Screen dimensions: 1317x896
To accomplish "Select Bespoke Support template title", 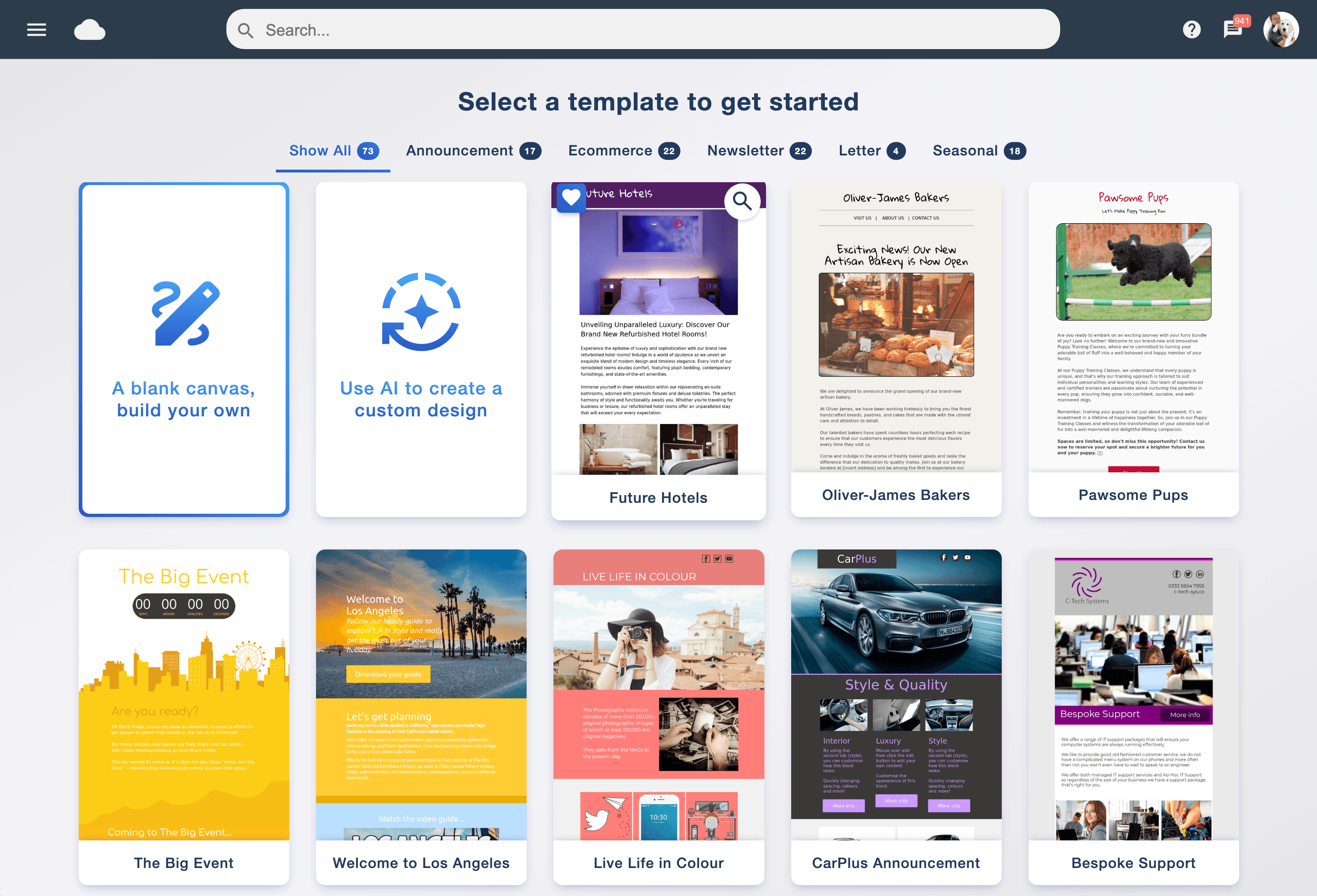I will point(1133,863).
